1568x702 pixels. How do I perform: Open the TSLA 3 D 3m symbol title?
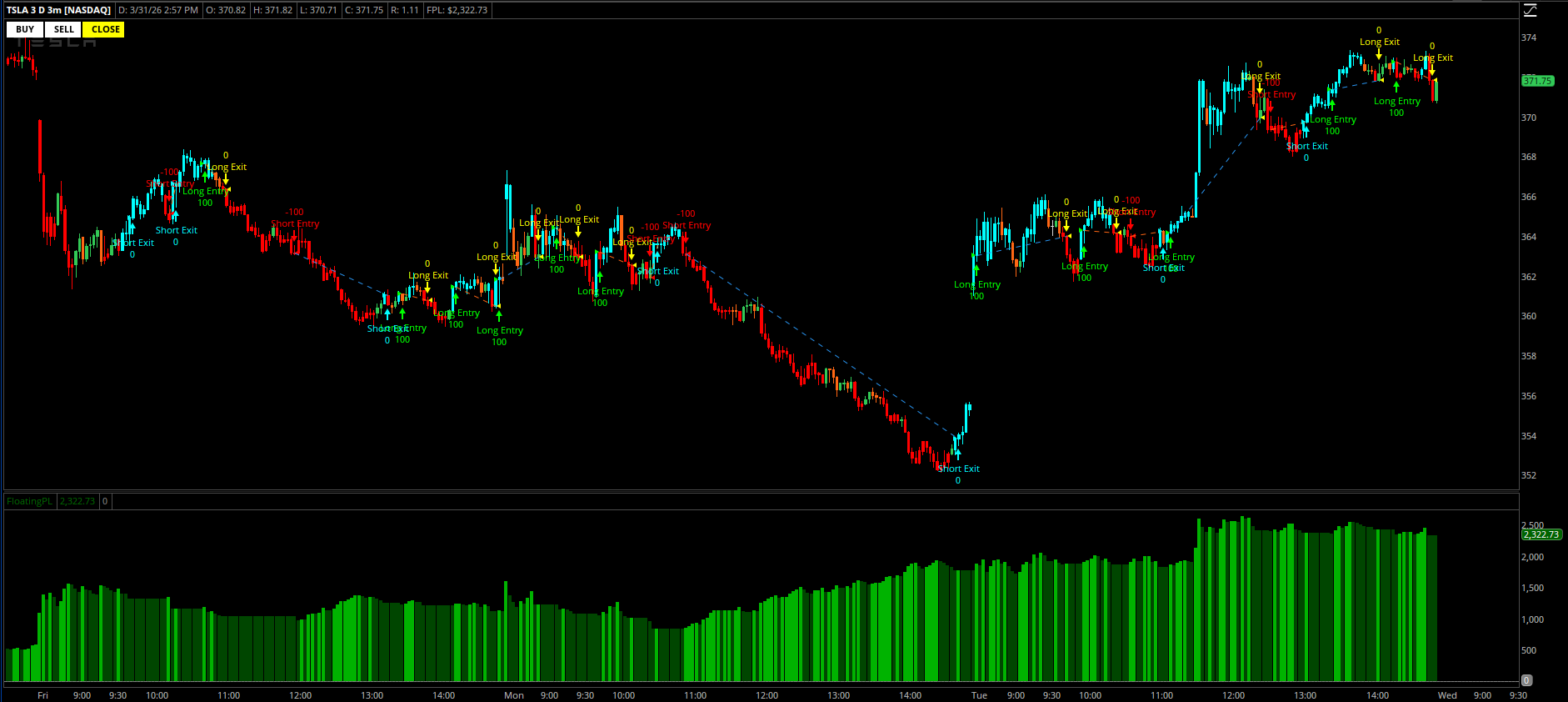tap(58, 10)
